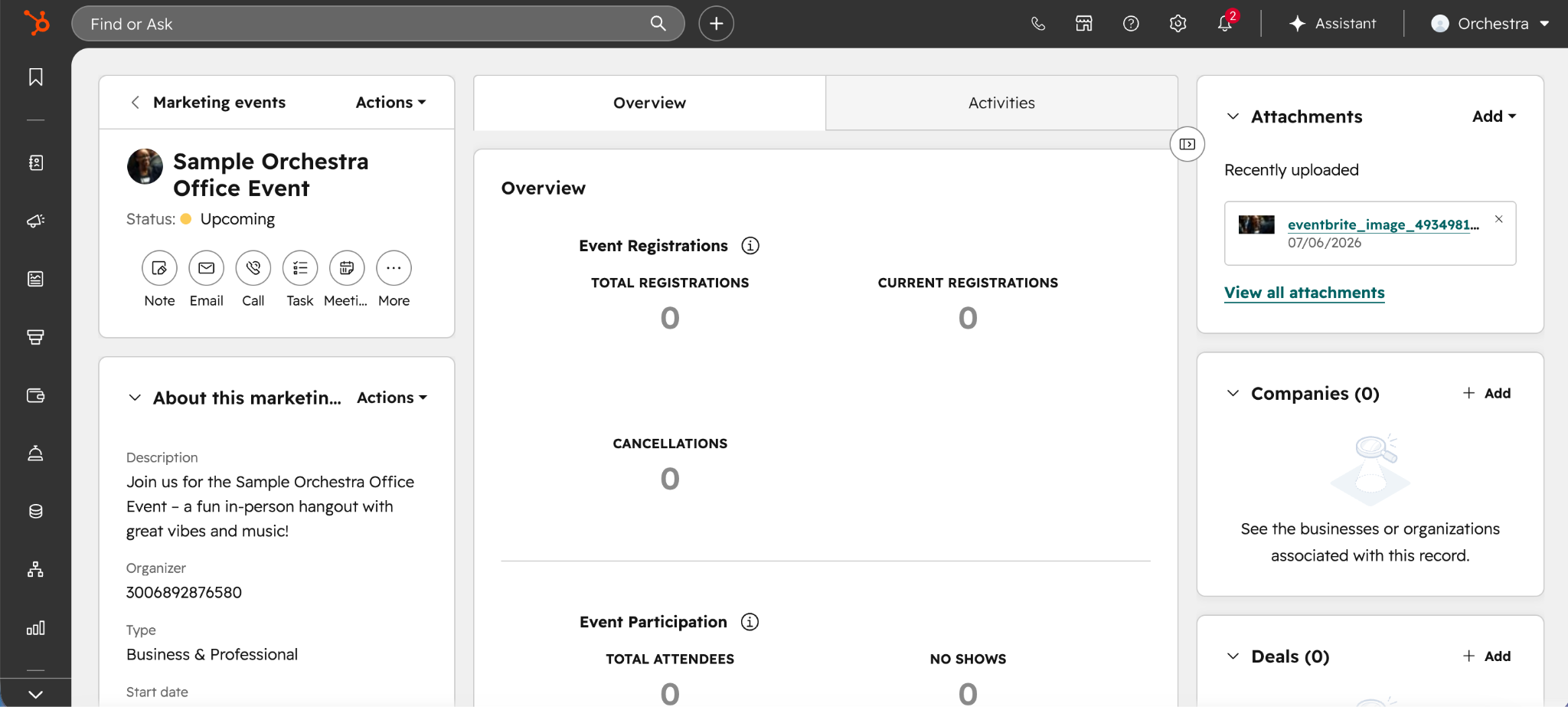Open the Attachments Add dropdown
This screenshot has height=707, width=1568.
pyautogui.click(x=1494, y=116)
